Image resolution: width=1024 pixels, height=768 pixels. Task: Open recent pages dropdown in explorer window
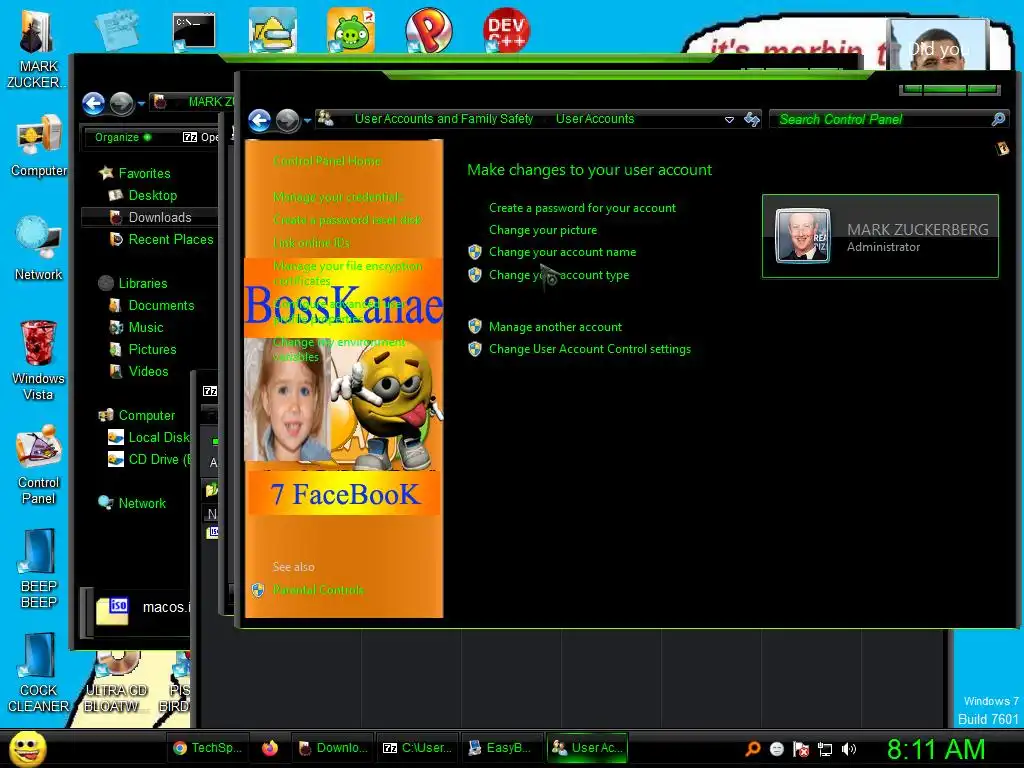click(x=141, y=103)
